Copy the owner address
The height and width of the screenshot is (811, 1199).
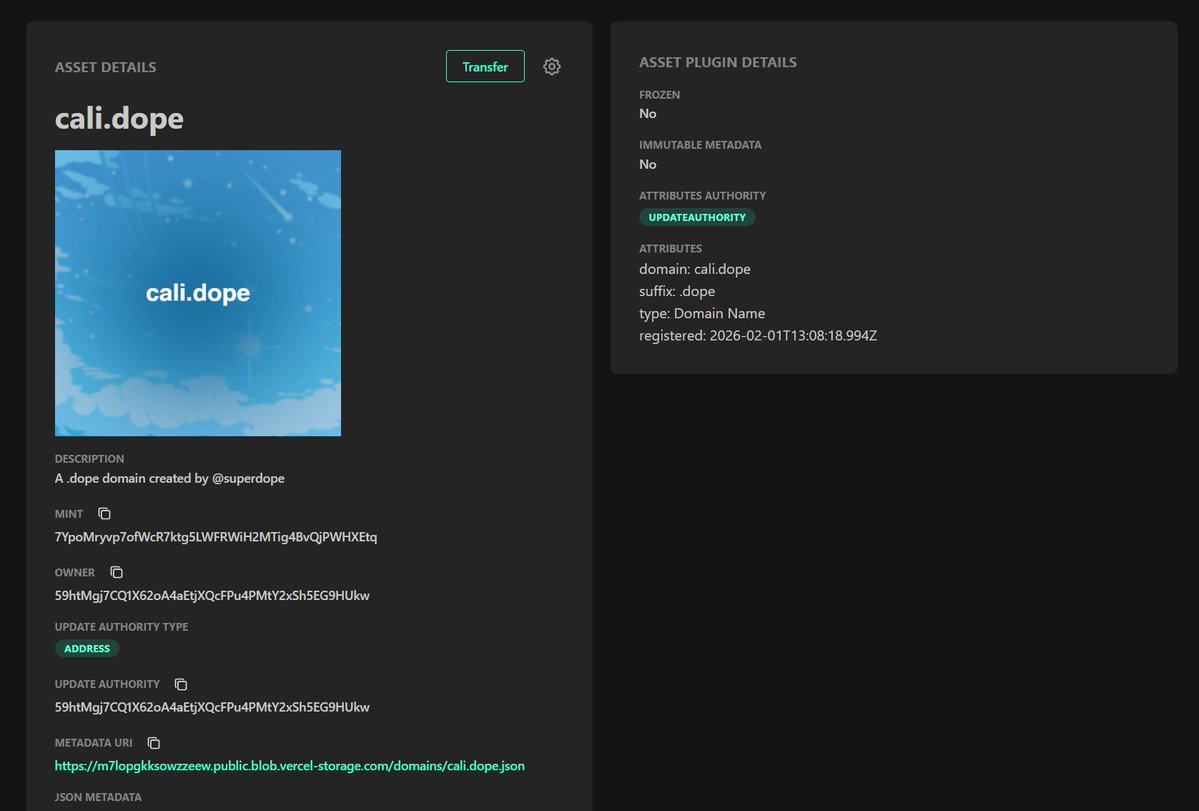[x=116, y=571]
